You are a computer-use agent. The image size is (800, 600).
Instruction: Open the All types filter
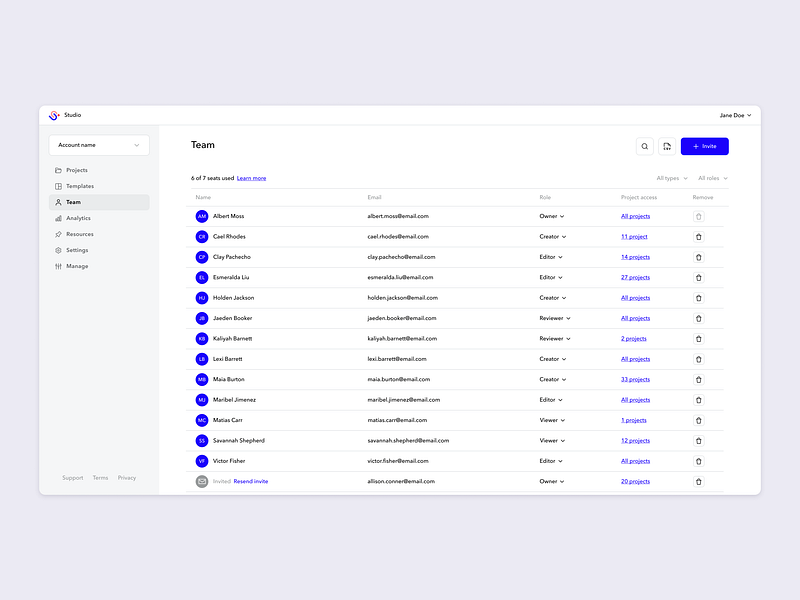tap(671, 178)
